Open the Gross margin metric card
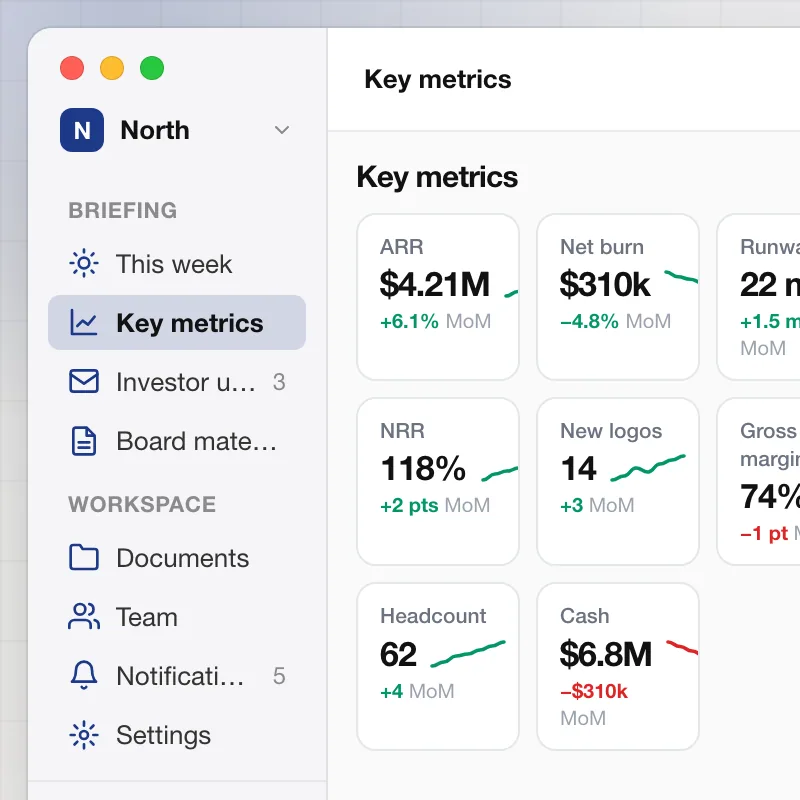Image resolution: width=800 pixels, height=800 pixels. click(759, 482)
